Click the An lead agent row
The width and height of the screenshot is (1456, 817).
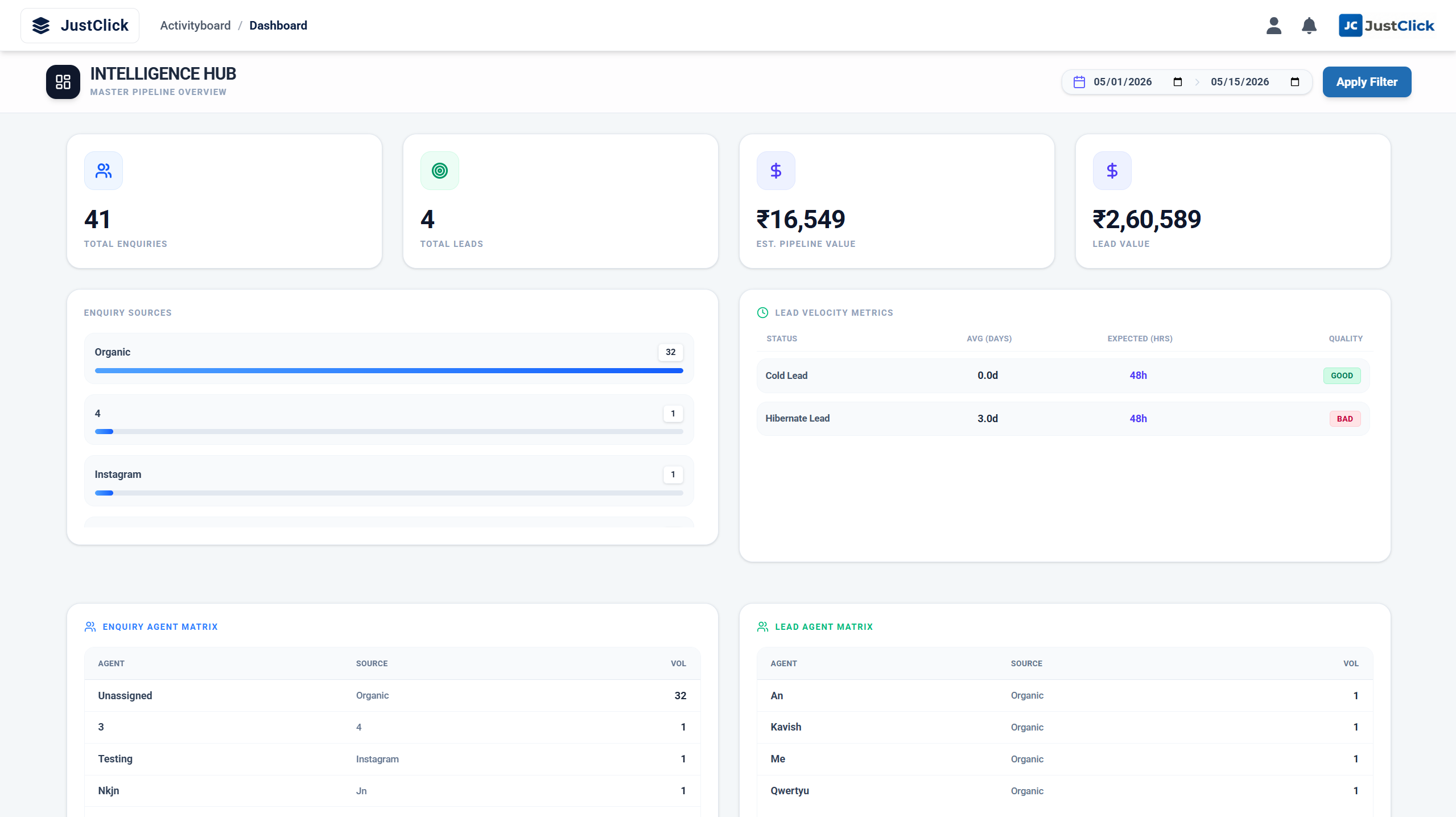coord(1065,696)
